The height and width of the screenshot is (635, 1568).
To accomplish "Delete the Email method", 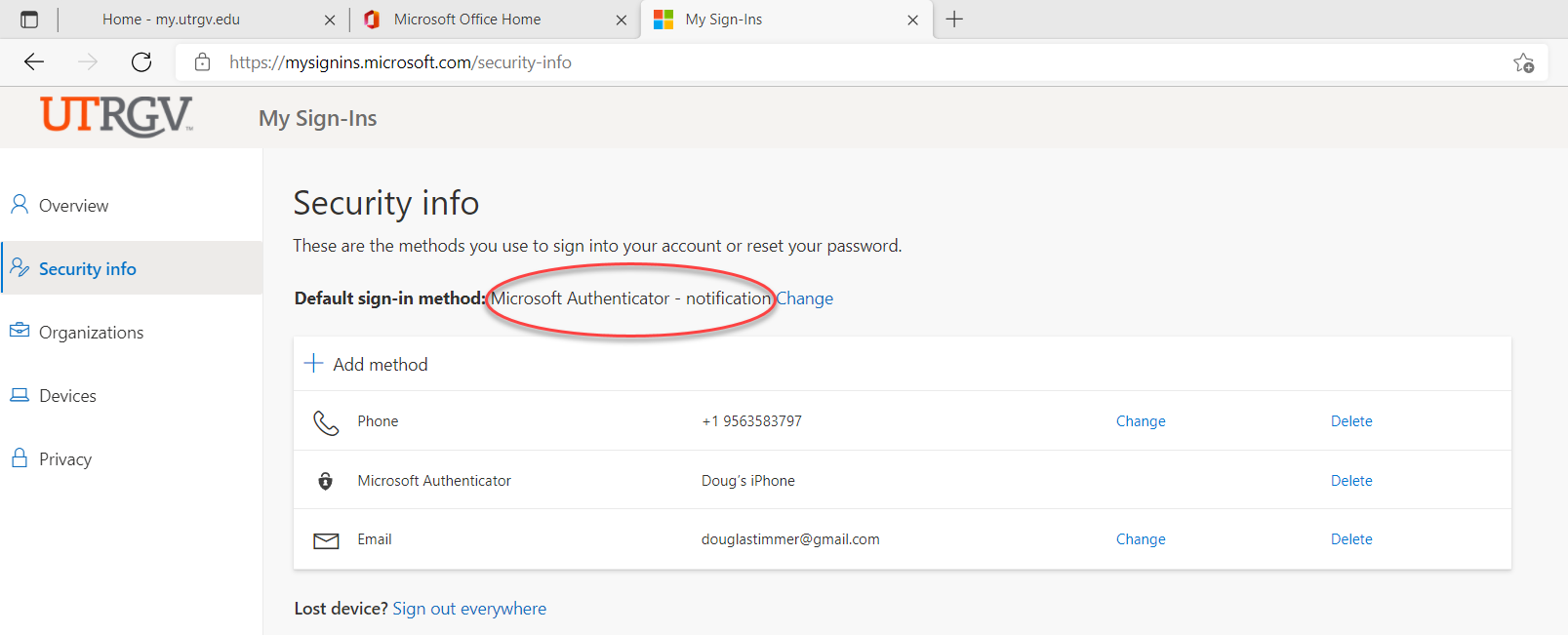I will click(x=1351, y=539).
